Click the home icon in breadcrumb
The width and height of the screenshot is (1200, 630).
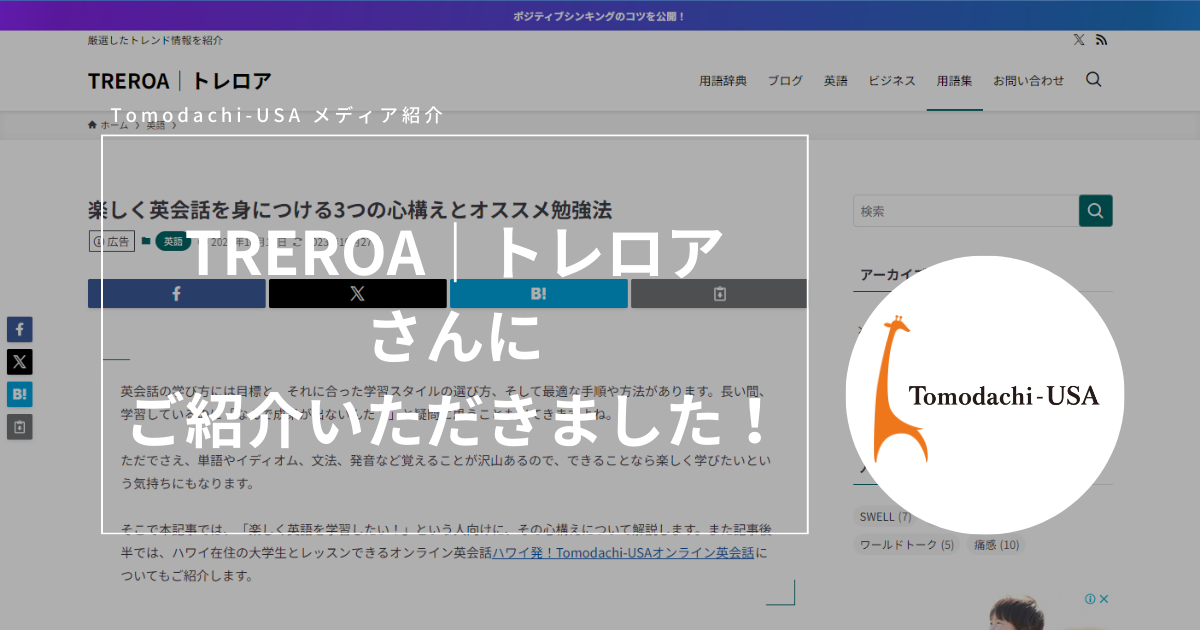point(93,125)
